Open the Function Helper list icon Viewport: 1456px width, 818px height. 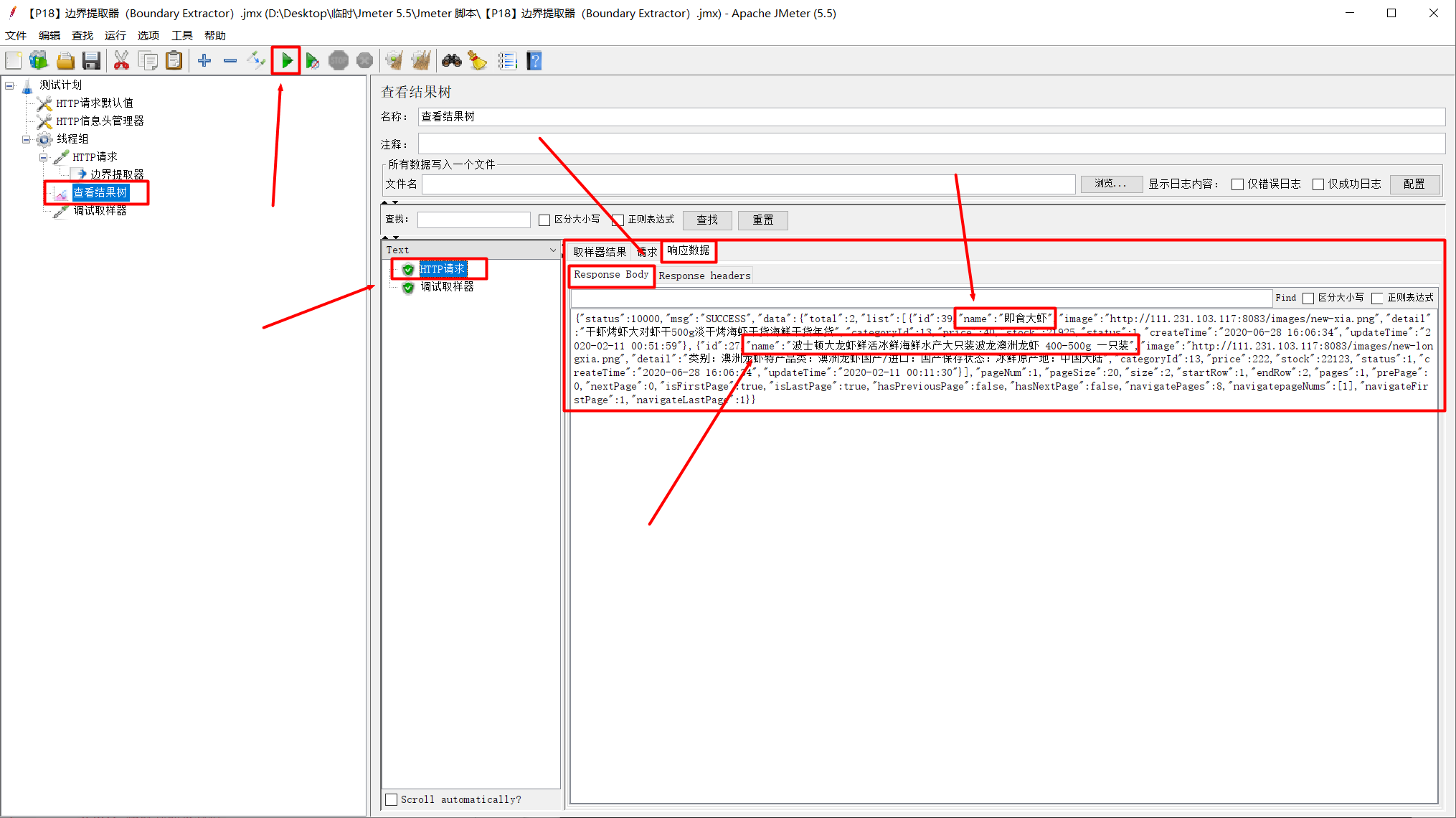pos(507,61)
